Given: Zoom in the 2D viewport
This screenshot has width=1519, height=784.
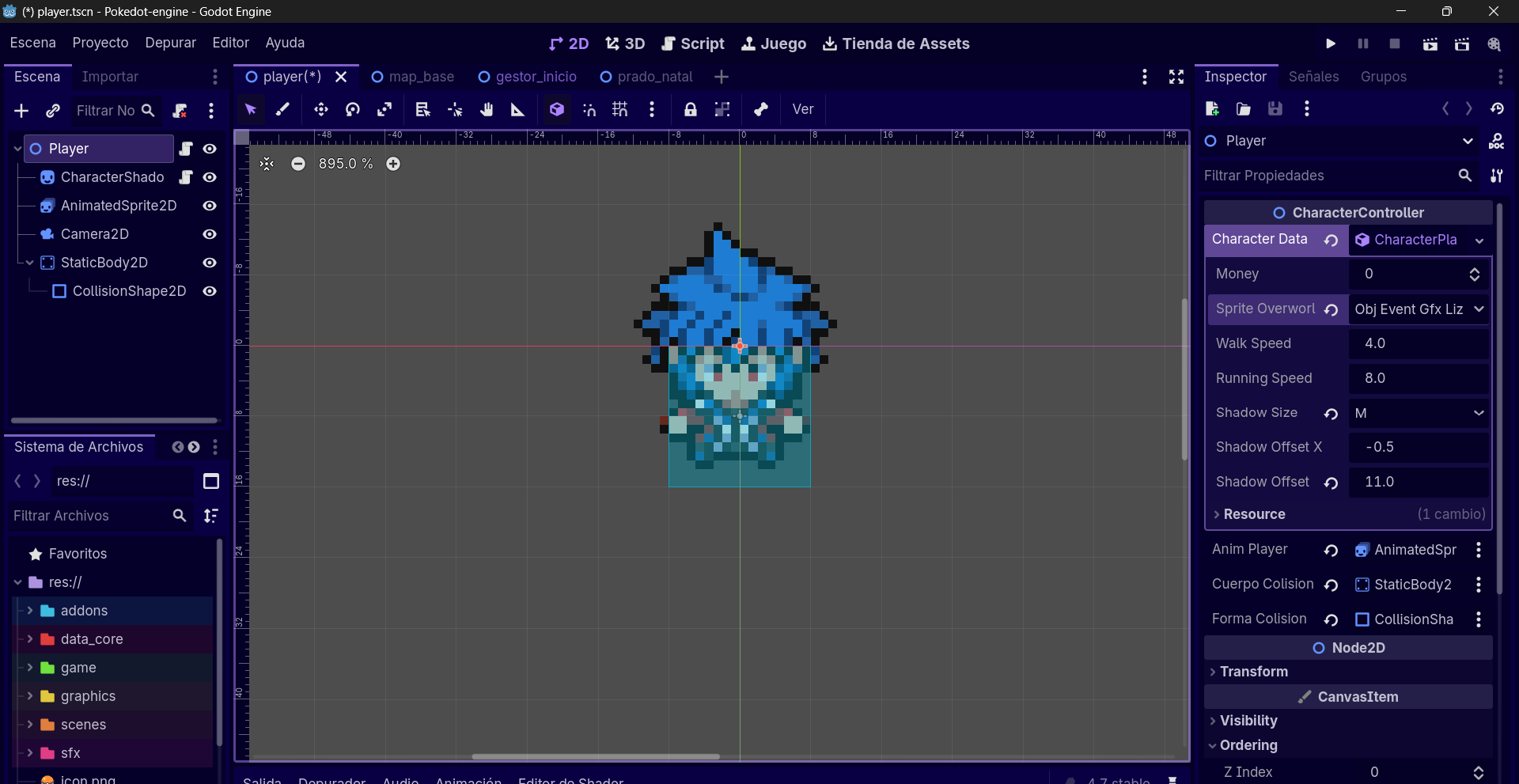Looking at the screenshot, I should 393,164.
